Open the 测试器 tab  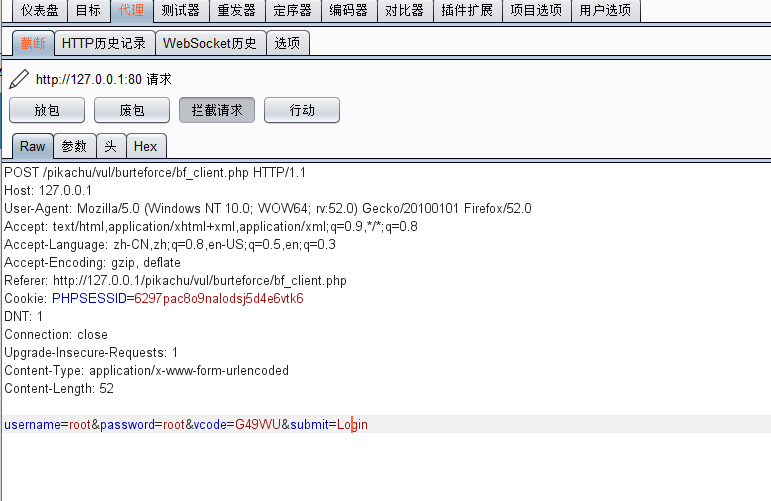point(181,10)
